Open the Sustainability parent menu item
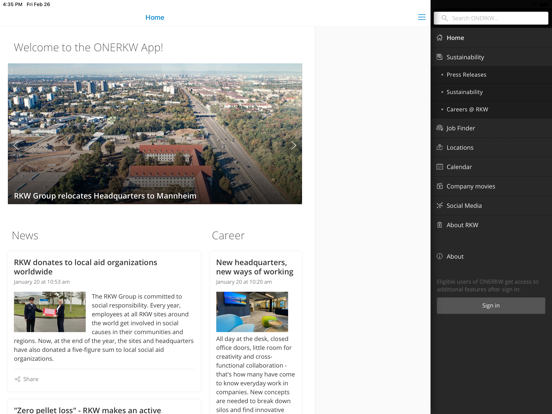 pyautogui.click(x=491, y=57)
